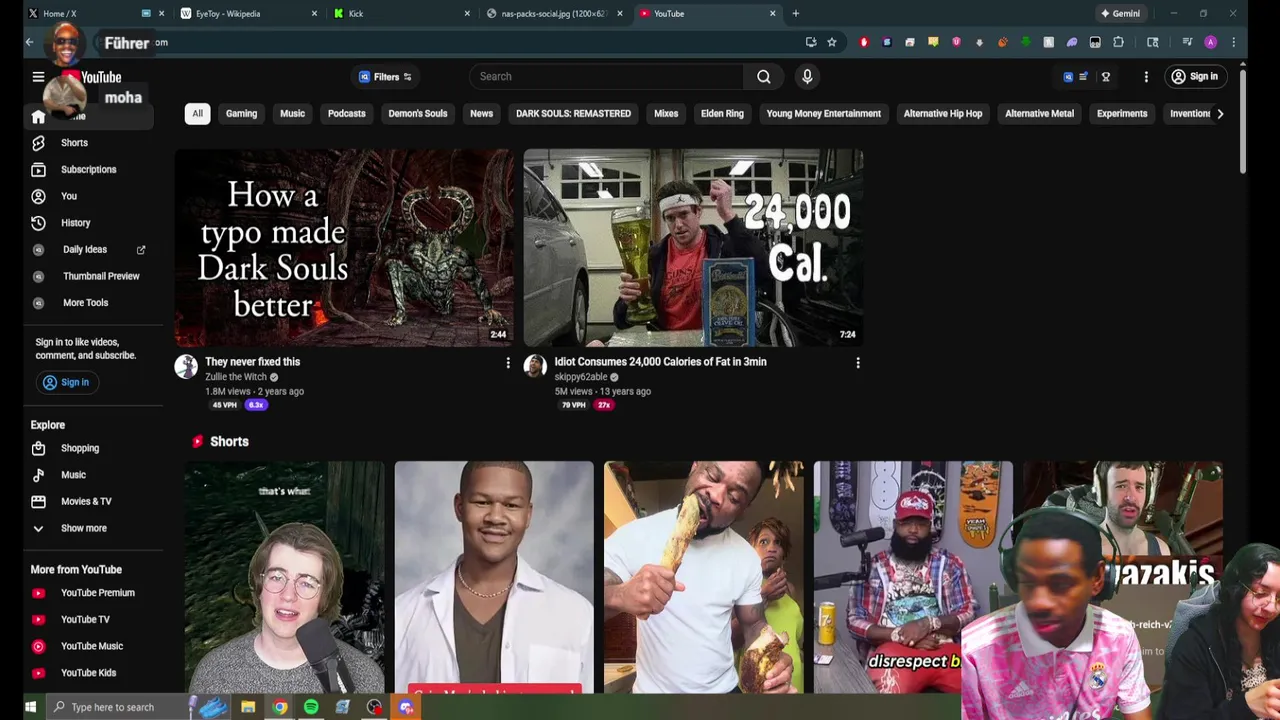This screenshot has height=720, width=1280.
Task: Open Thumbnail Preview in sidebar
Action: [x=101, y=276]
